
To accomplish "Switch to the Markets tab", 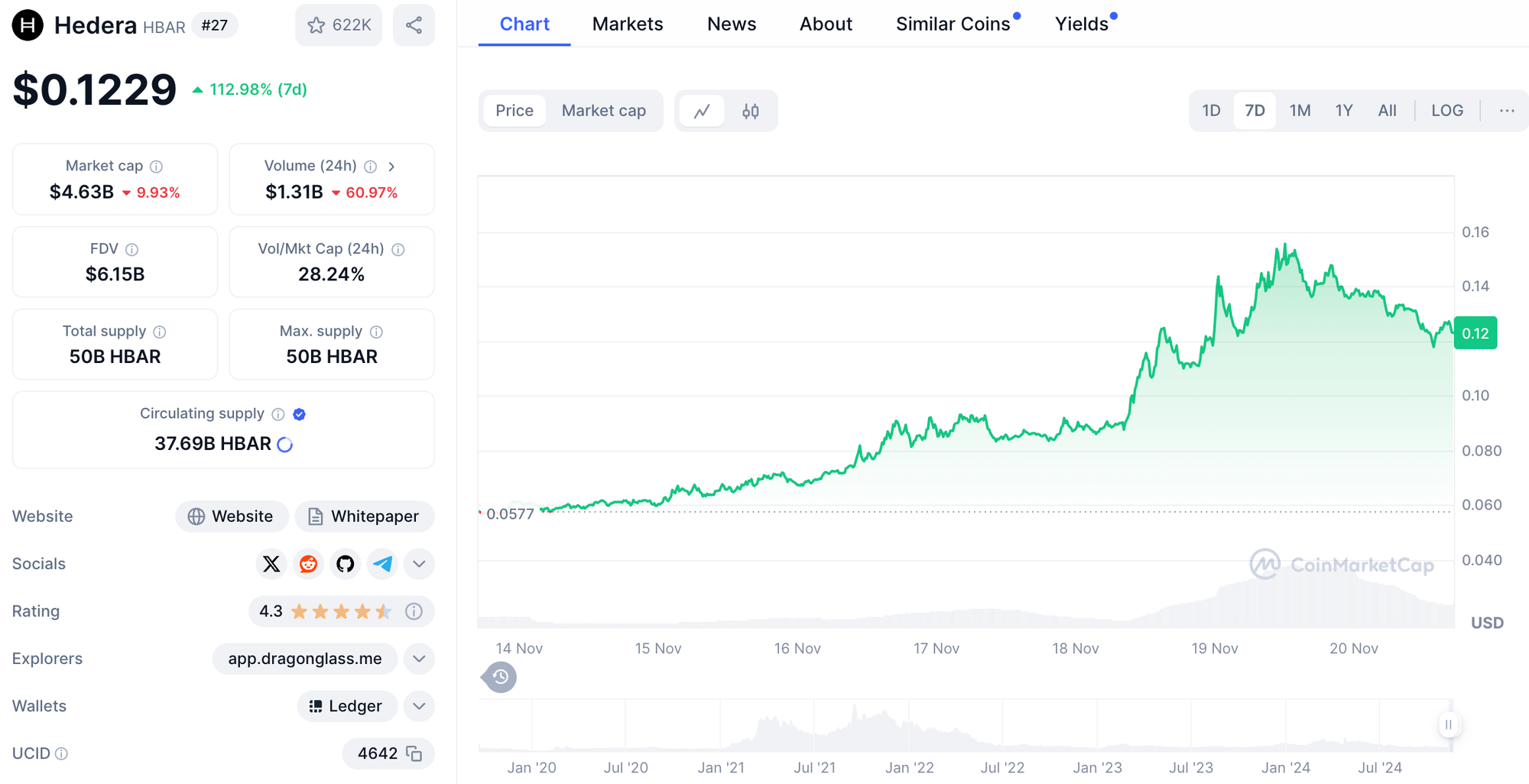I will click(x=628, y=24).
